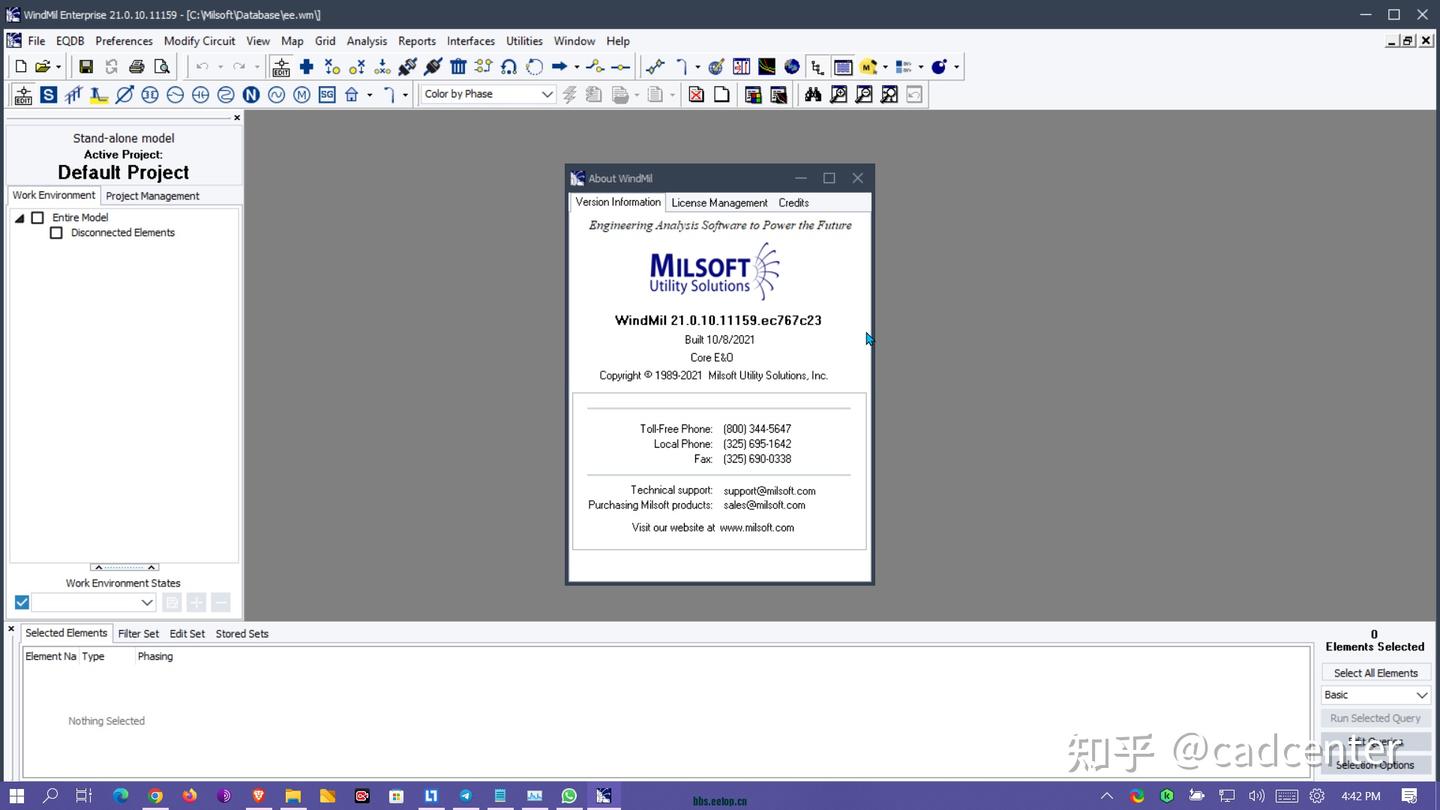Image resolution: width=1440 pixels, height=810 pixels.
Task: Open the Analysis menu
Action: [366, 41]
